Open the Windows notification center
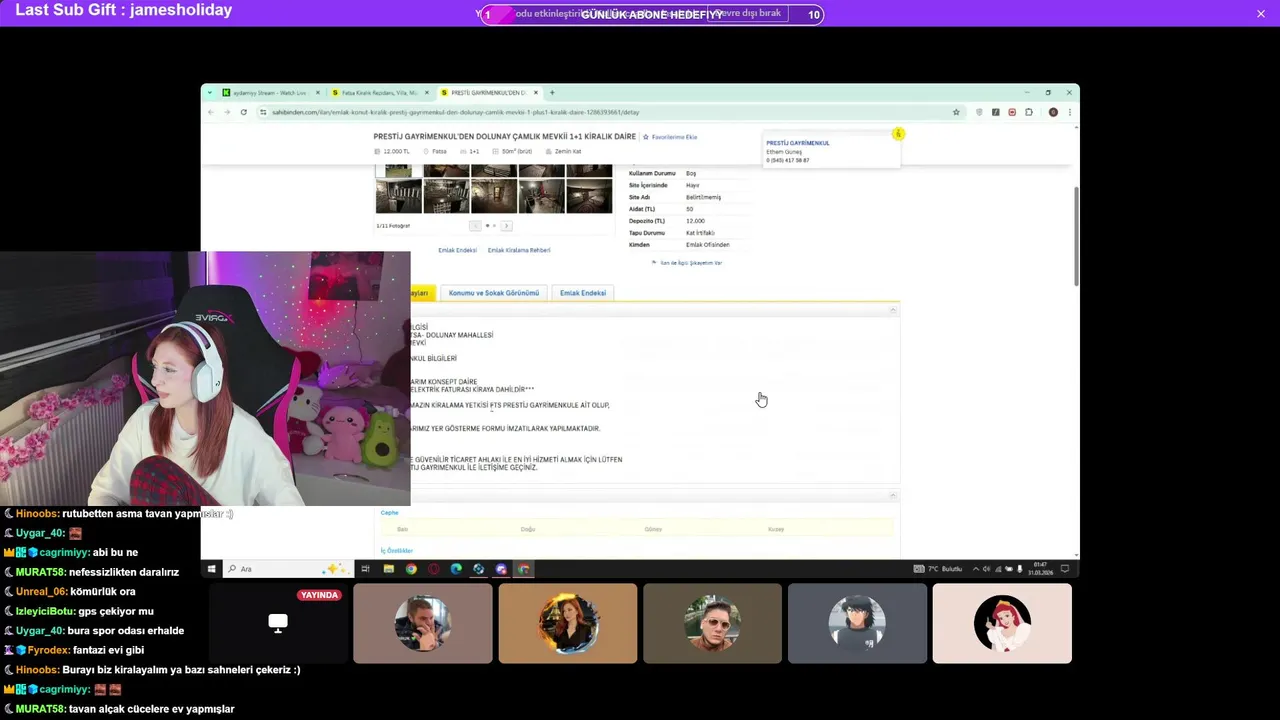 1065,569
